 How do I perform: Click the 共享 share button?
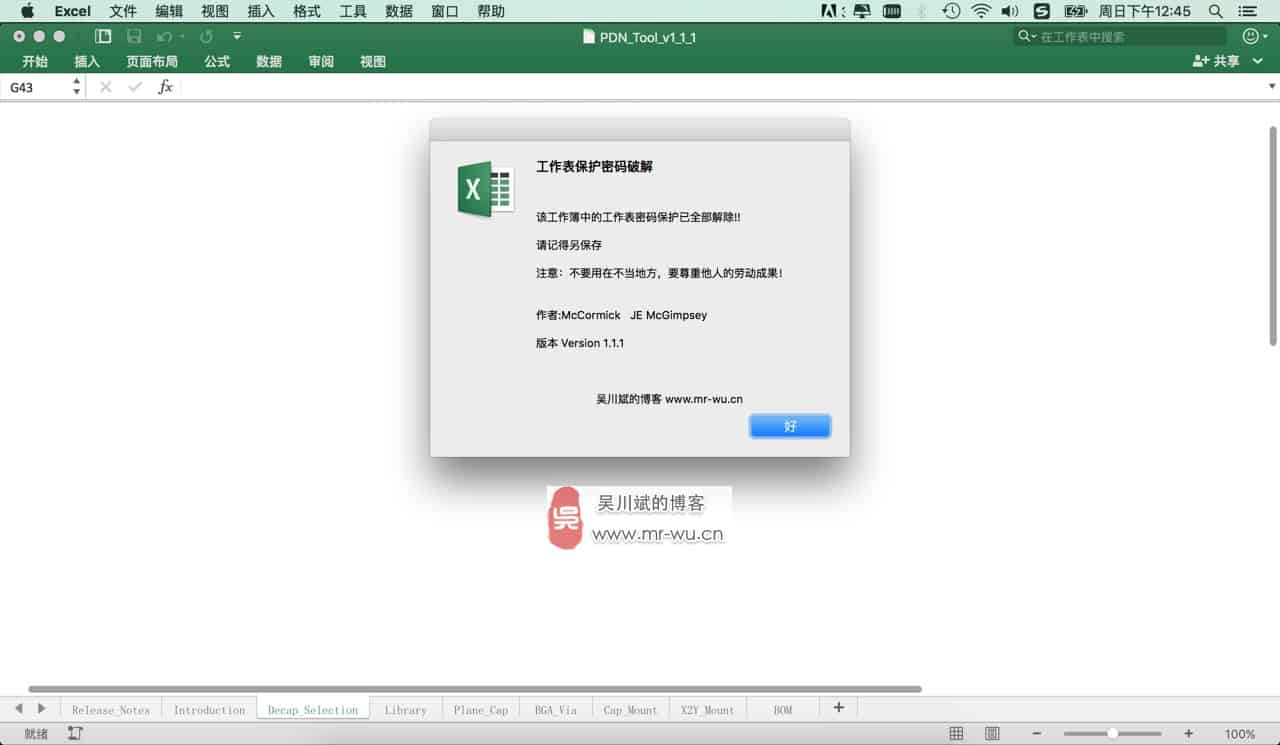[1216, 61]
